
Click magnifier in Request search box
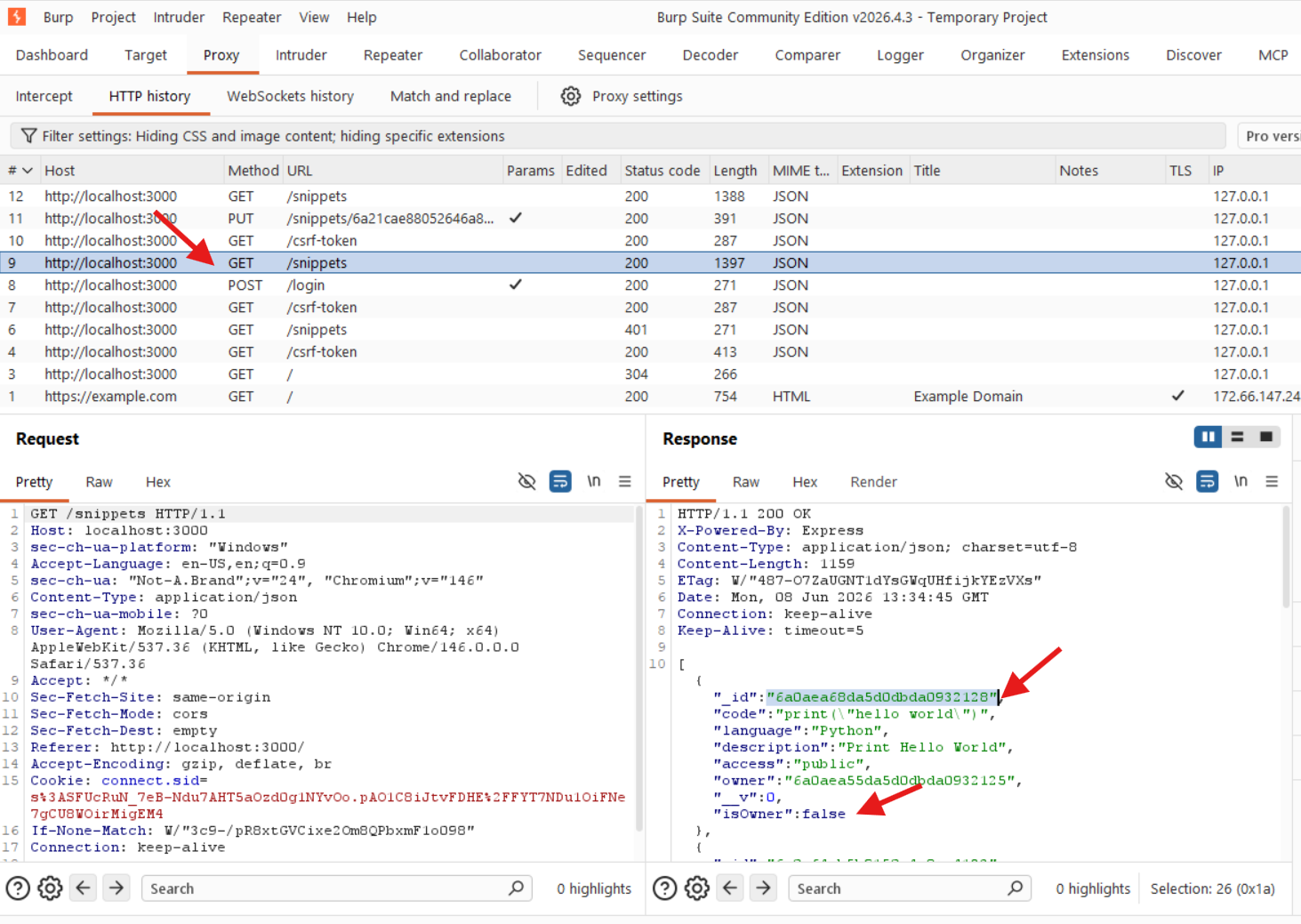516,888
